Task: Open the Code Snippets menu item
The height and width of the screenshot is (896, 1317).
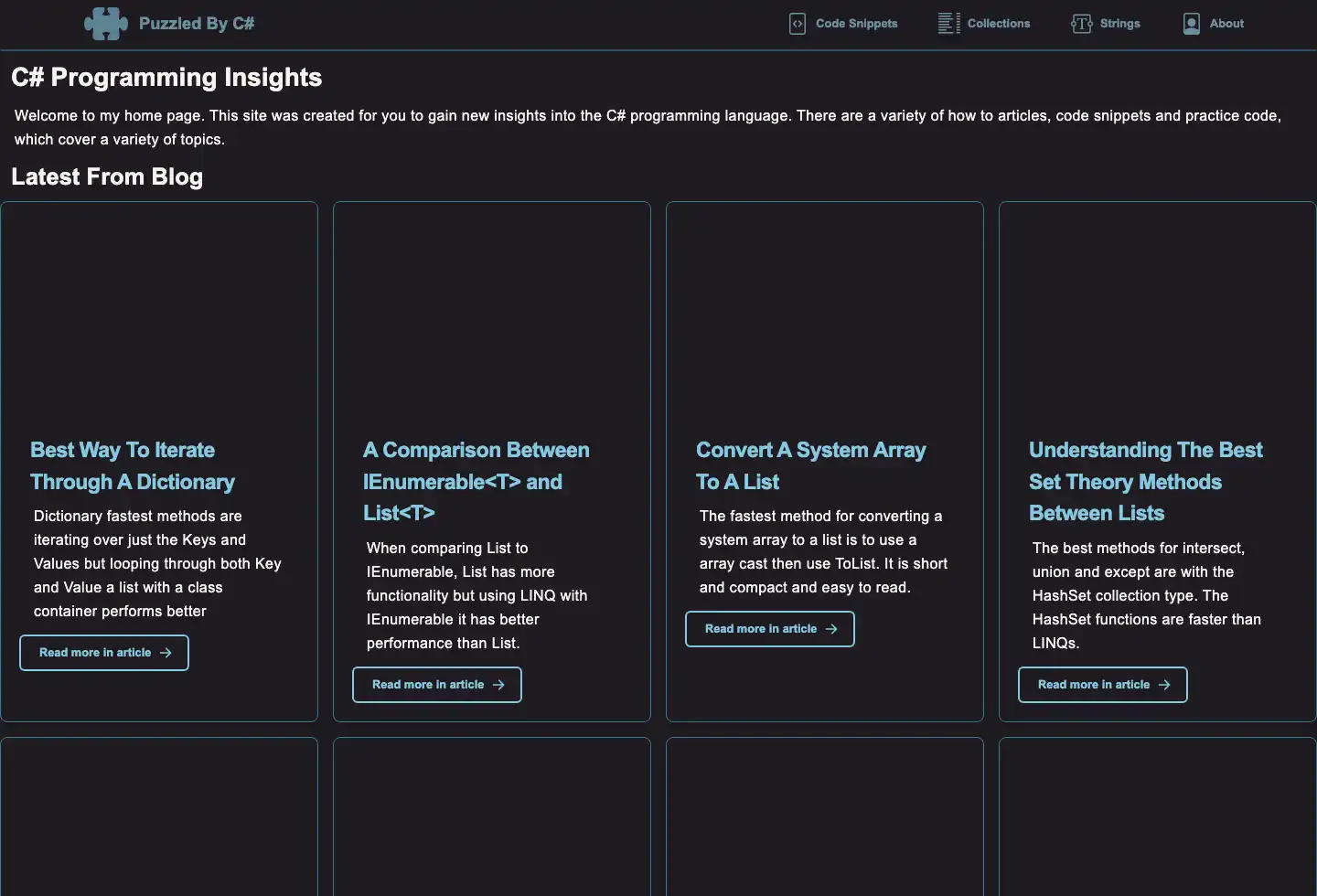Action: 856,24
